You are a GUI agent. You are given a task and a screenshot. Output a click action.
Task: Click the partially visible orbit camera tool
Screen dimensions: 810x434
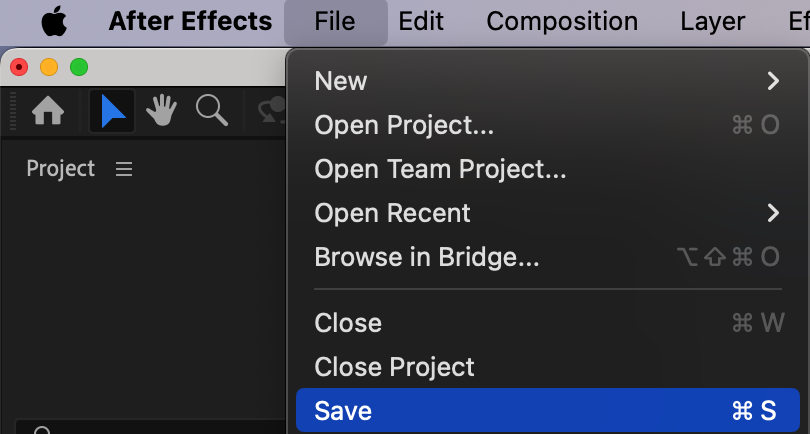(272, 112)
